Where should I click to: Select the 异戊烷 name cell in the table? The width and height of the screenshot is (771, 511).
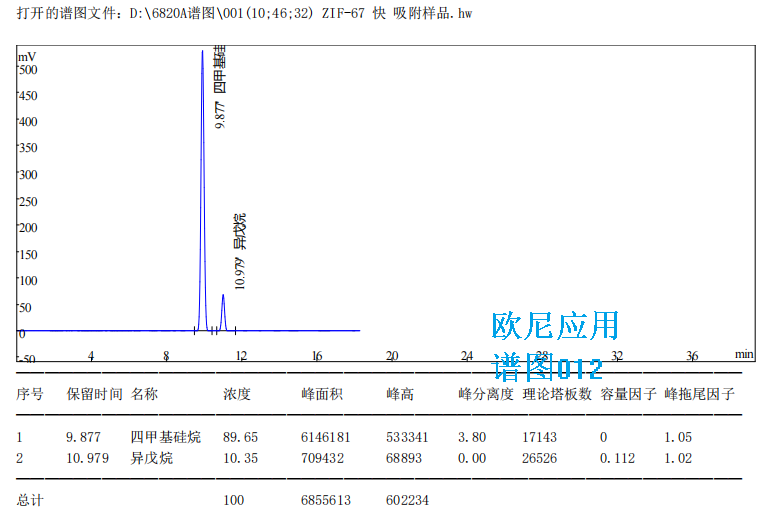(x=152, y=458)
